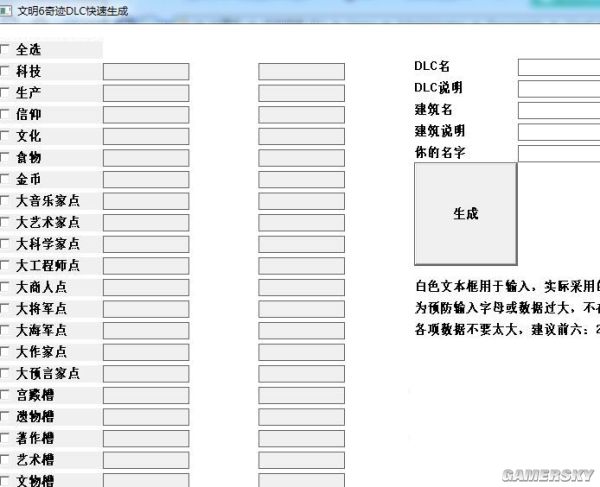Image resolution: width=600 pixels, height=487 pixels.
Task: Click the first value box in 大将军点 row
Action: (x=146, y=309)
